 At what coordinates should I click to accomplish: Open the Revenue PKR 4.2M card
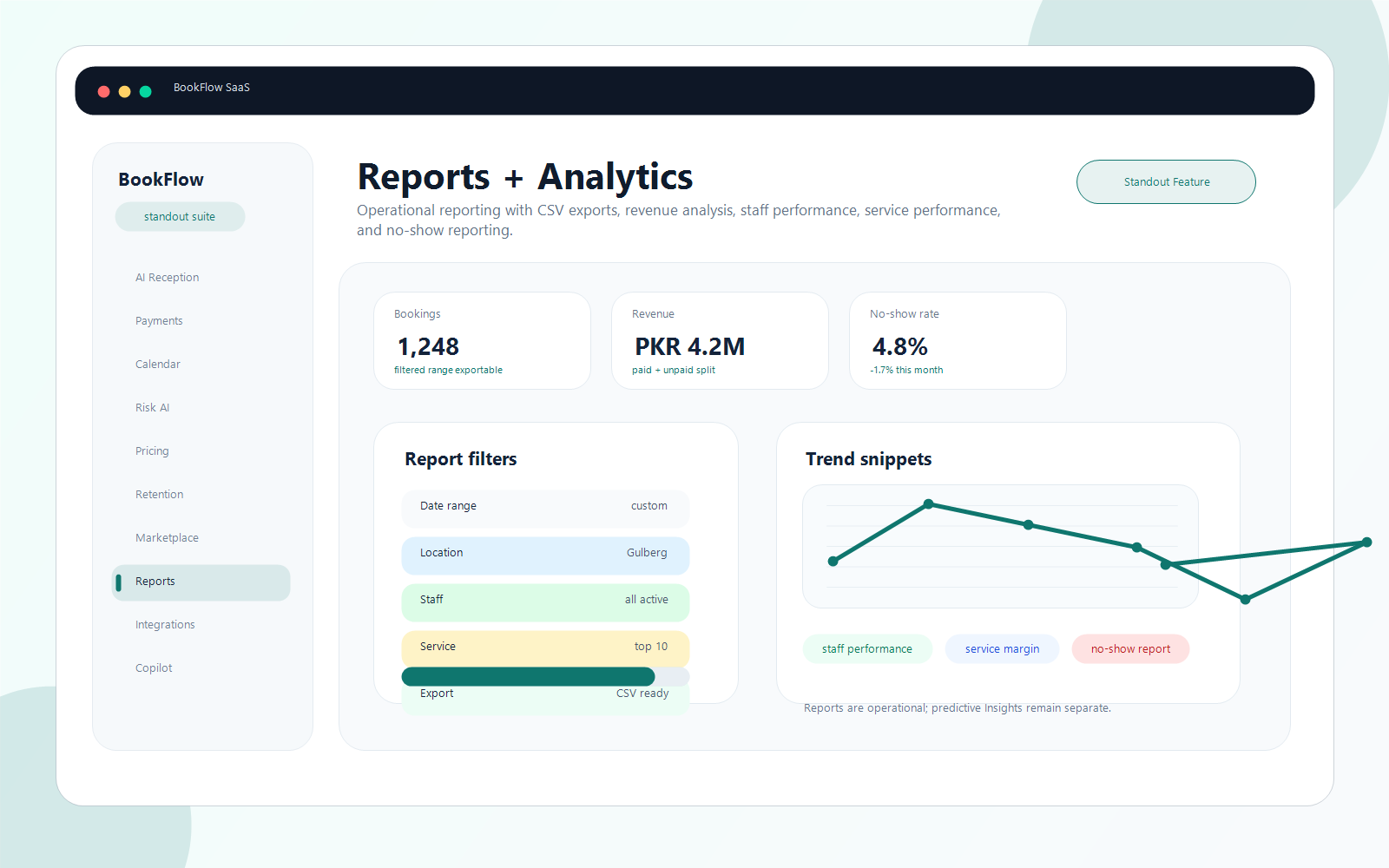tap(720, 341)
